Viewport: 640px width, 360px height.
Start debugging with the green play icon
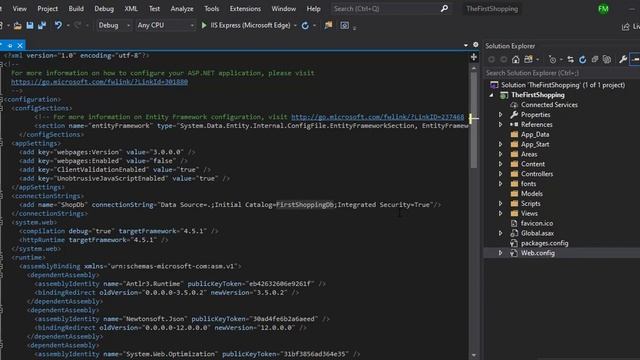pos(204,25)
